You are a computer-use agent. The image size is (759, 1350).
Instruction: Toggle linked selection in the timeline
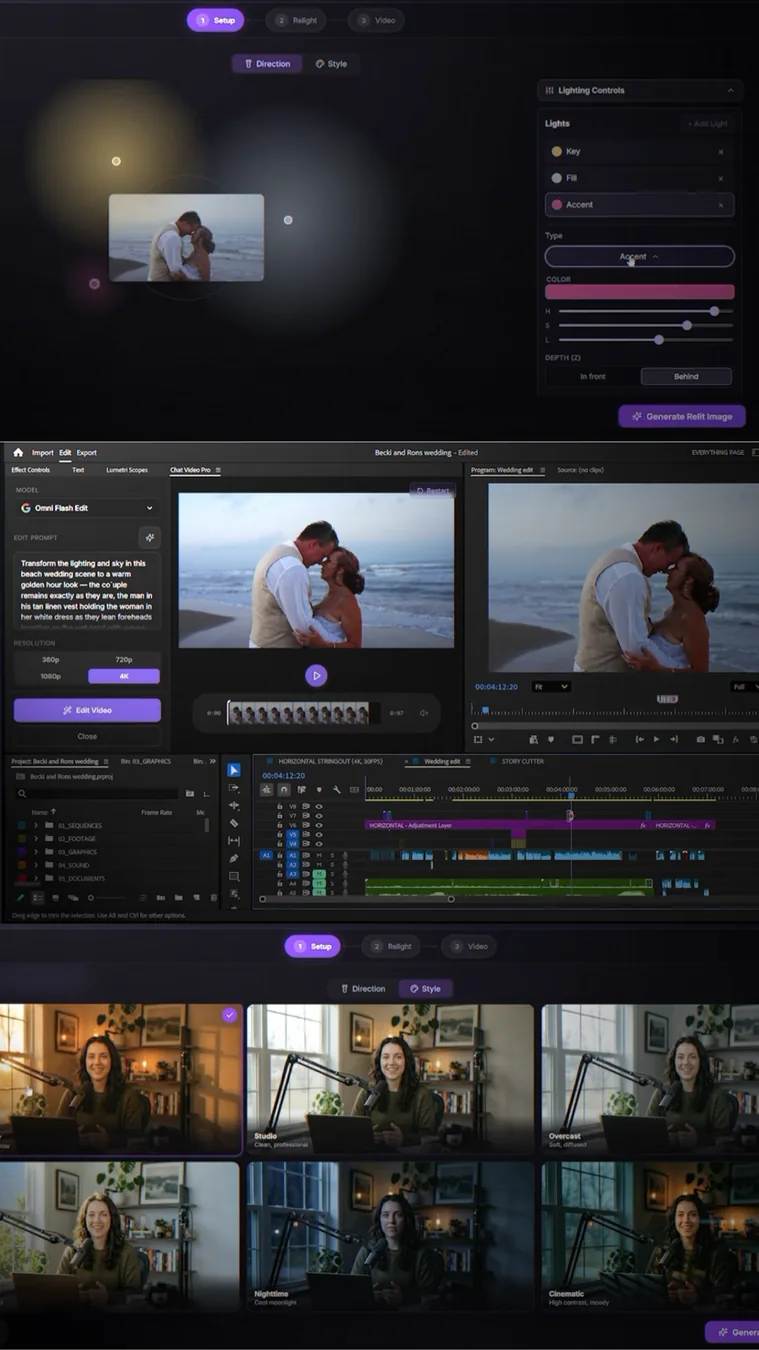(x=302, y=790)
